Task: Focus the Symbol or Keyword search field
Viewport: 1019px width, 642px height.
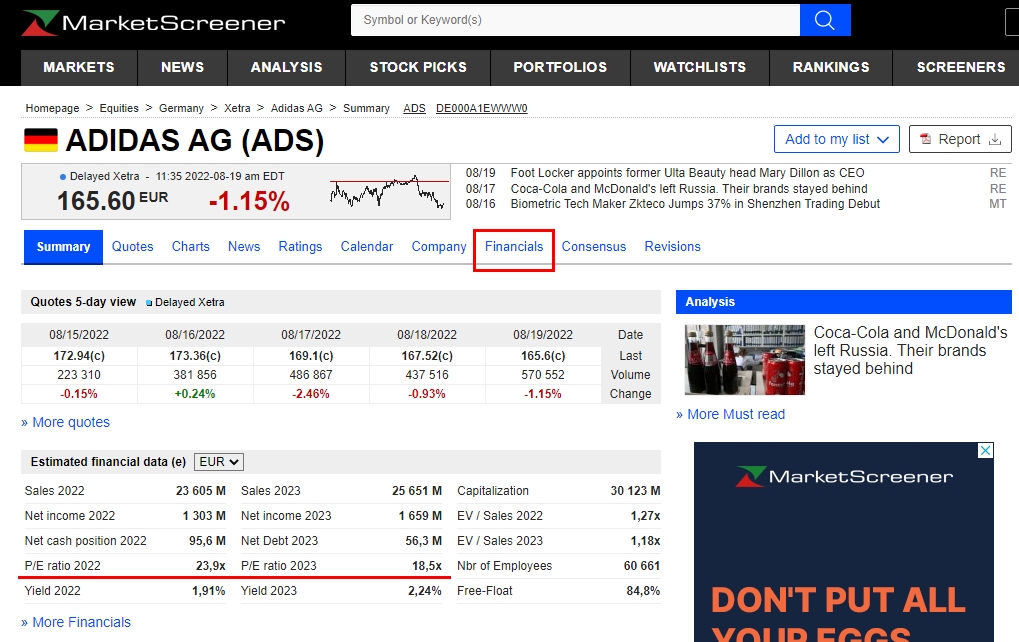Action: click(575, 20)
